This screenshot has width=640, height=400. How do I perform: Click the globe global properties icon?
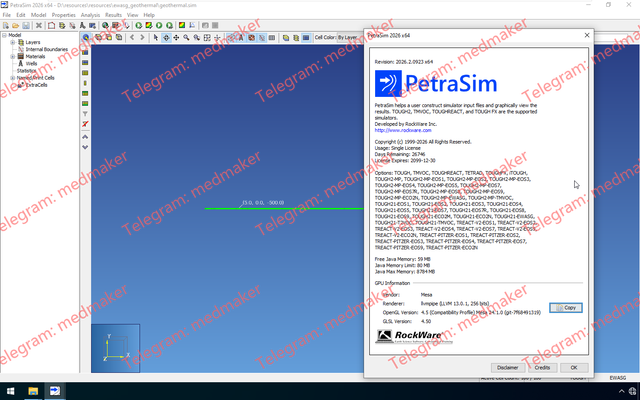tap(105, 25)
